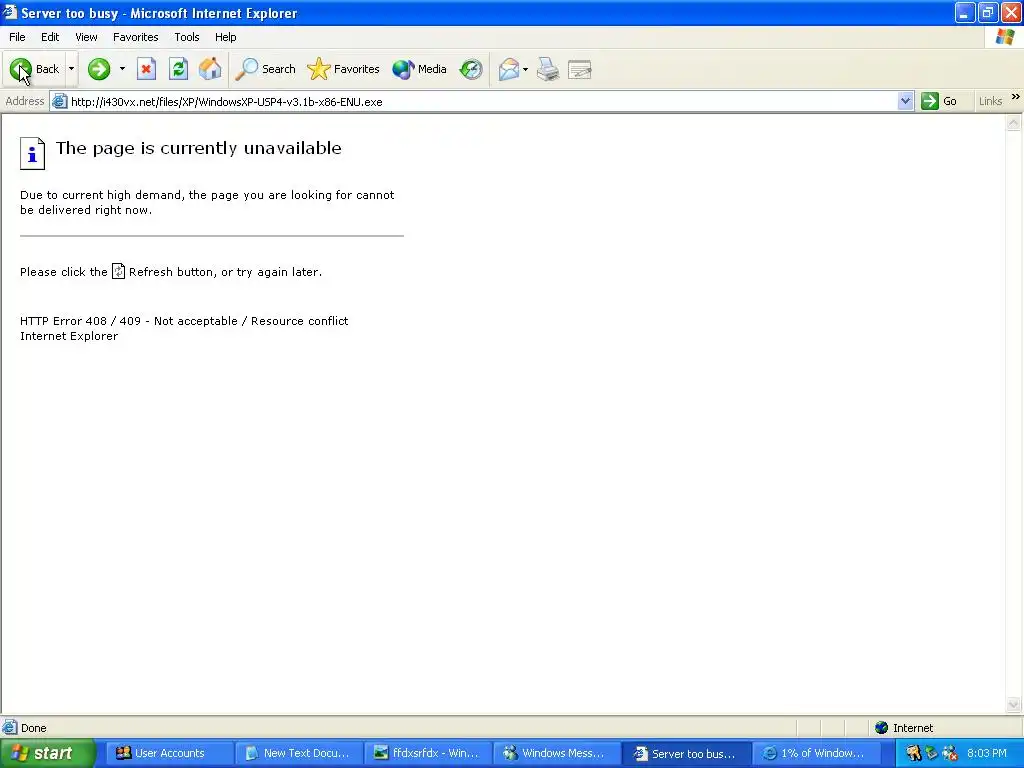This screenshot has height=768, width=1024.
Task: Click the Refresh toolbar button
Action: point(178,69)
